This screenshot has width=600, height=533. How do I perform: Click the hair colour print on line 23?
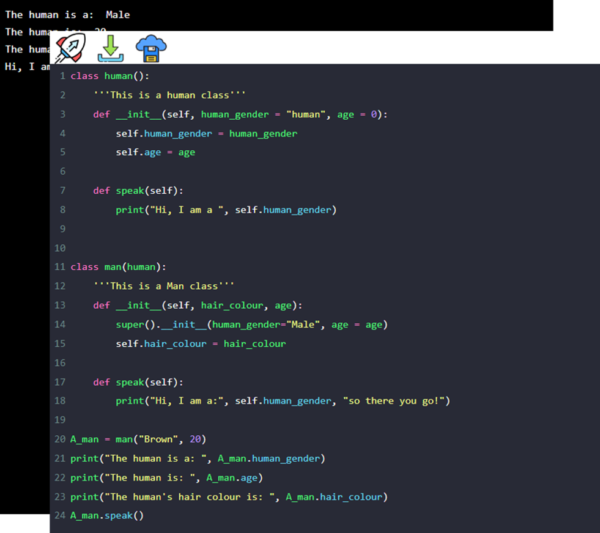[x=229, y=497]
